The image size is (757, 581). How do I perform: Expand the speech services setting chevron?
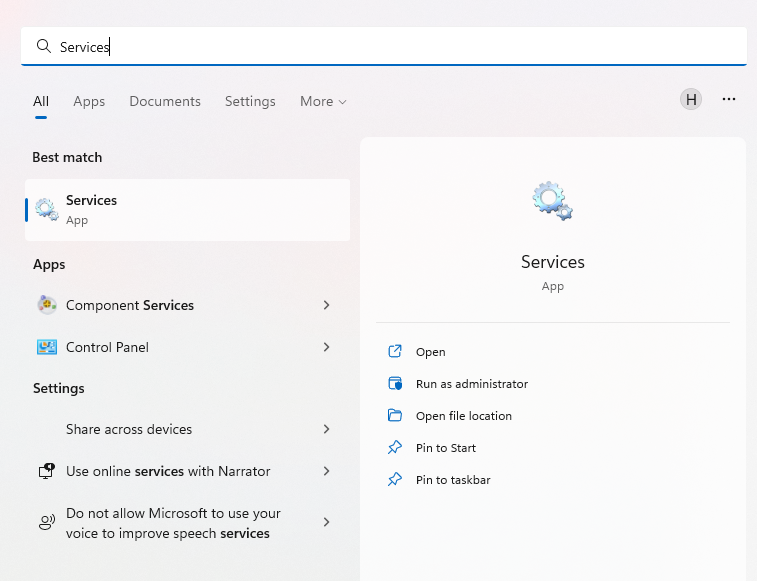coord(326,522)
